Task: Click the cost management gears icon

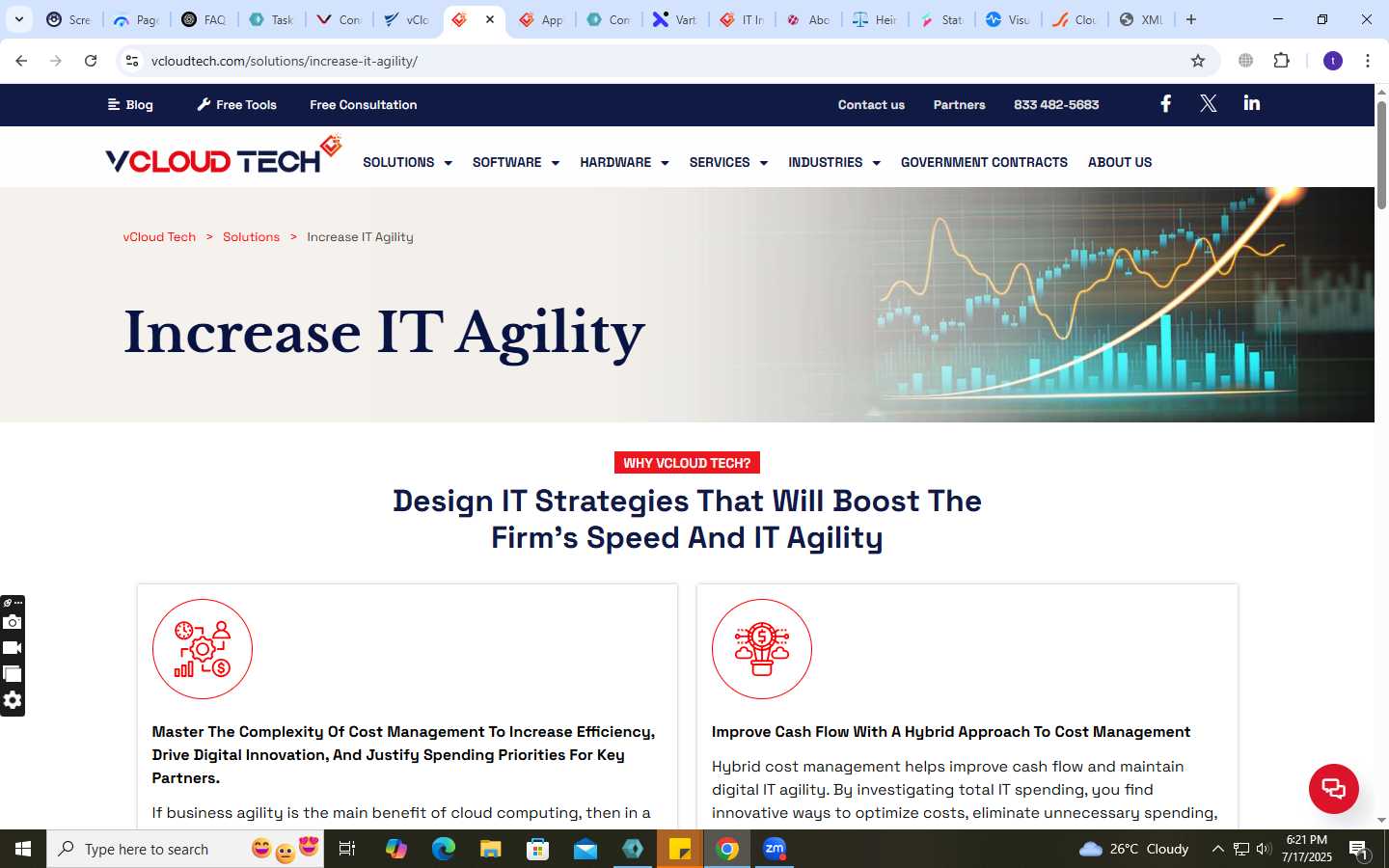Action: point(203,649)
